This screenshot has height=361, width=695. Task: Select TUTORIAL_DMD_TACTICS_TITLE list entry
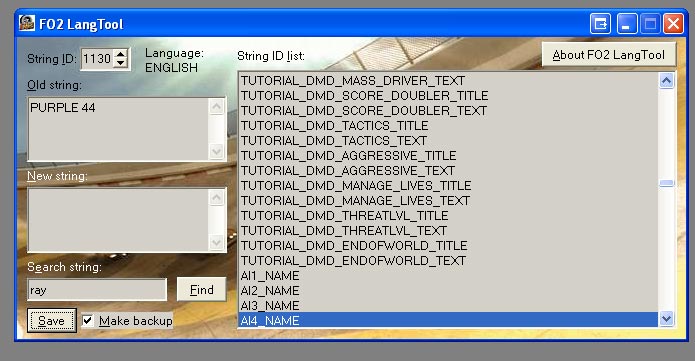(x=448, y=126)
